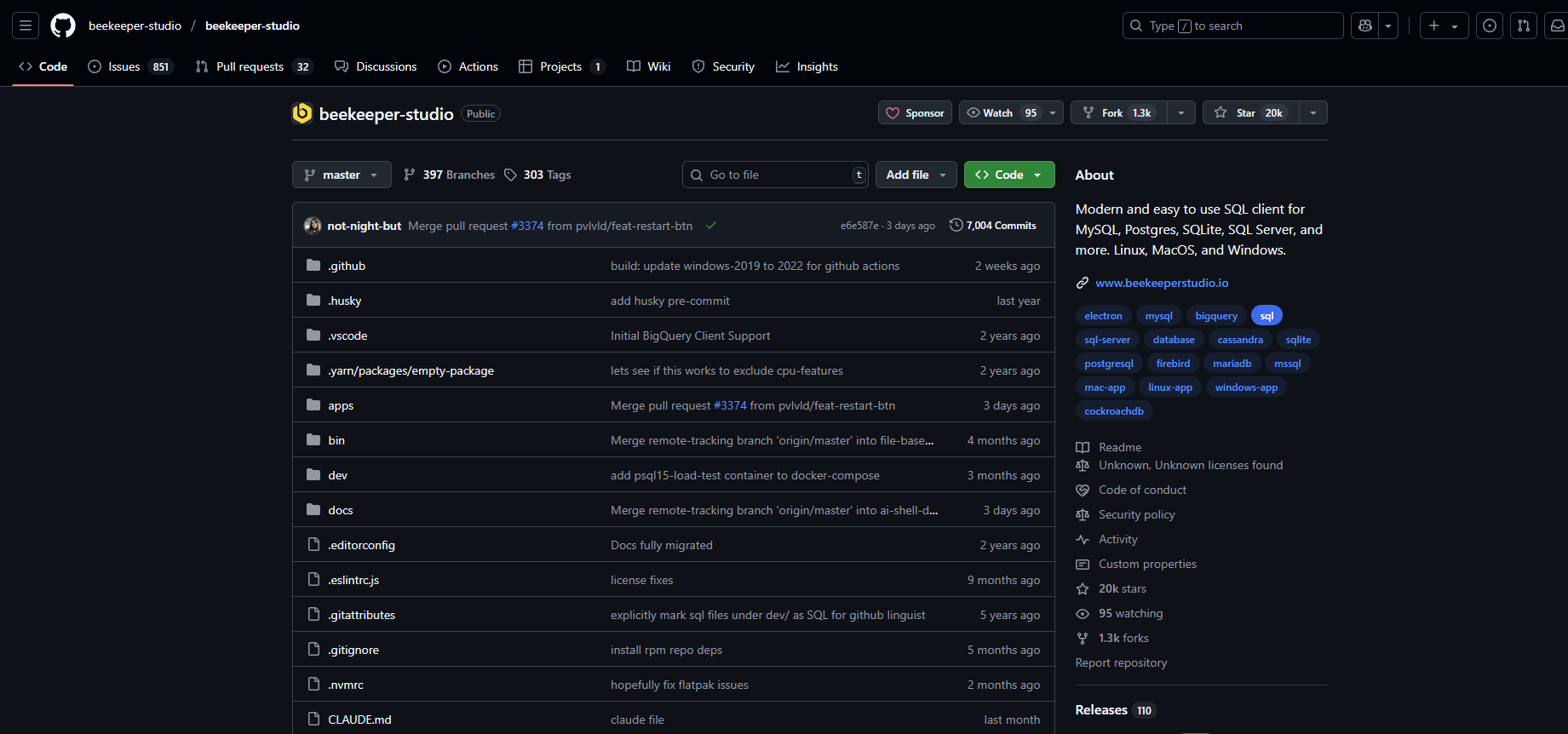The height and width of the screenshot is (734, 1568).
Task: Expand the Copilot dropdown arrow in header
Action: (1388, 26)
